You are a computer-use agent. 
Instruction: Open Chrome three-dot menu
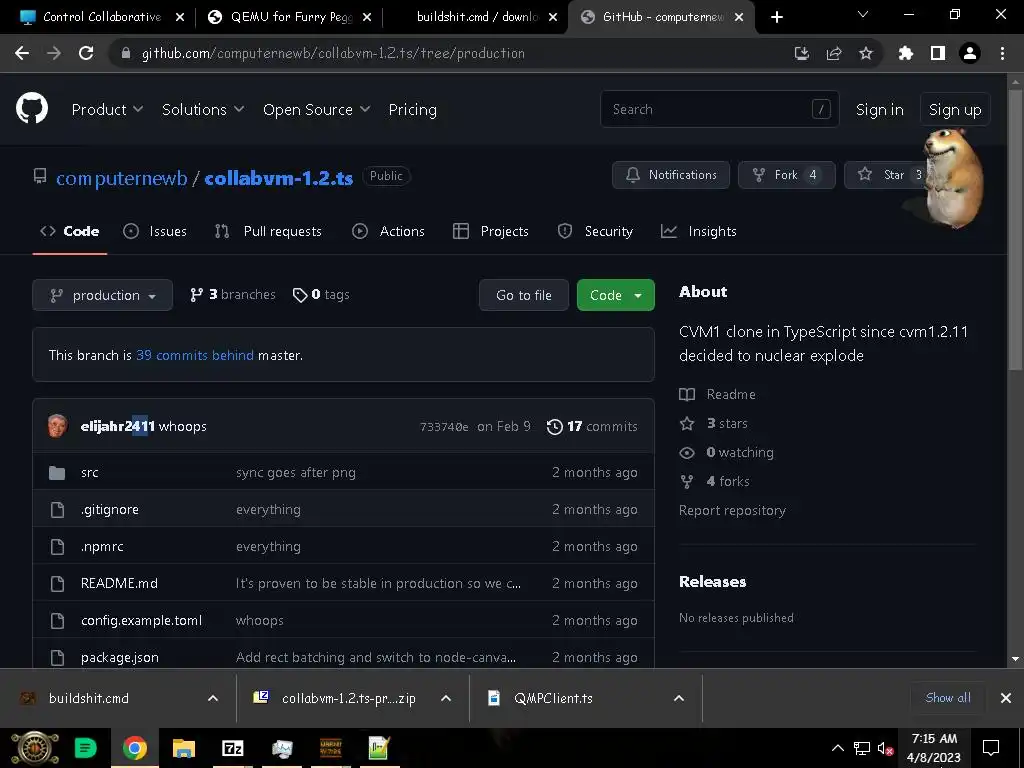(1002, 54)
